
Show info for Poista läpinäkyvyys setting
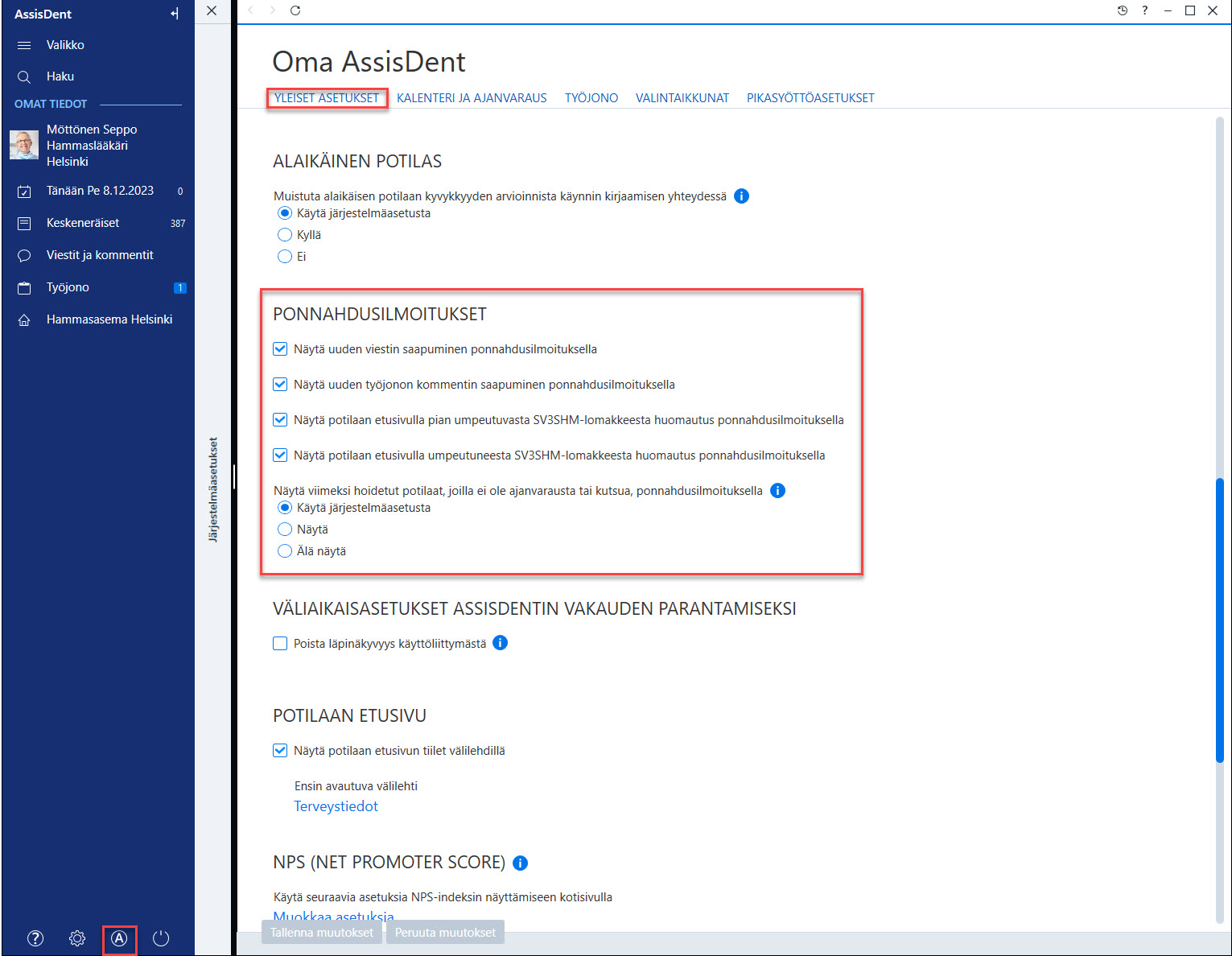pyautogui.click(x=500, y=643)
